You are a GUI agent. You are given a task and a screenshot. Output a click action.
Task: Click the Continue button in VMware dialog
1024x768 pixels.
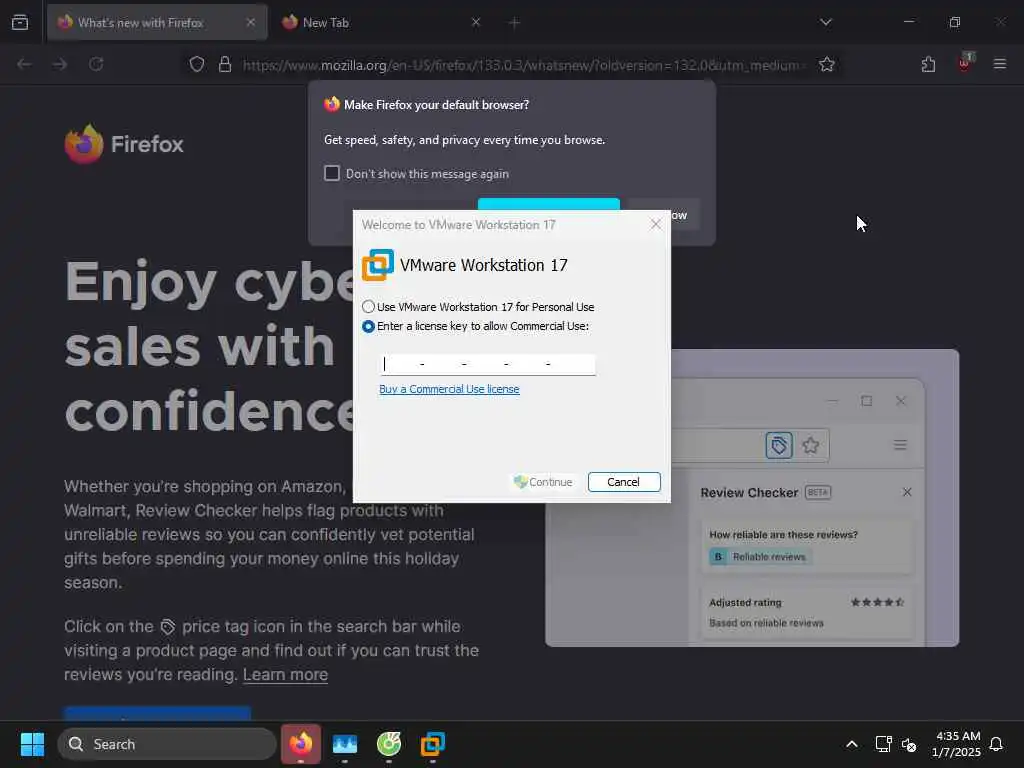coord(543,482)
